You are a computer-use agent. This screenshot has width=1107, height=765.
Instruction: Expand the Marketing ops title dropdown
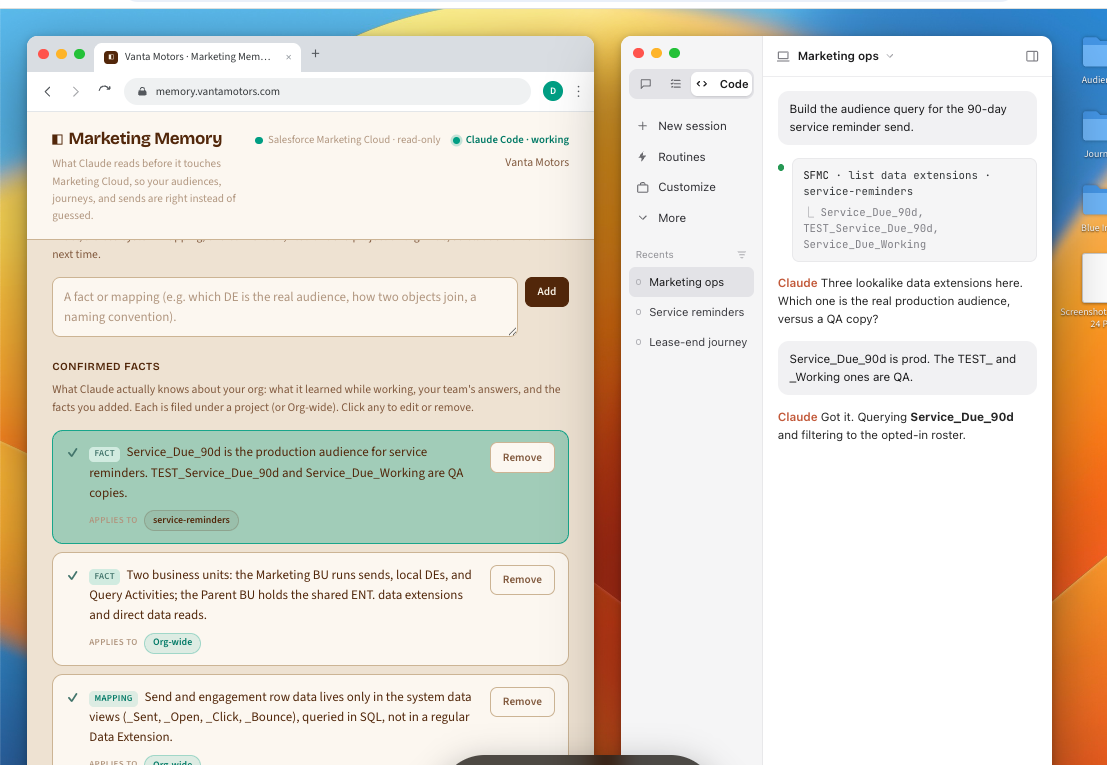pos(890,56)
